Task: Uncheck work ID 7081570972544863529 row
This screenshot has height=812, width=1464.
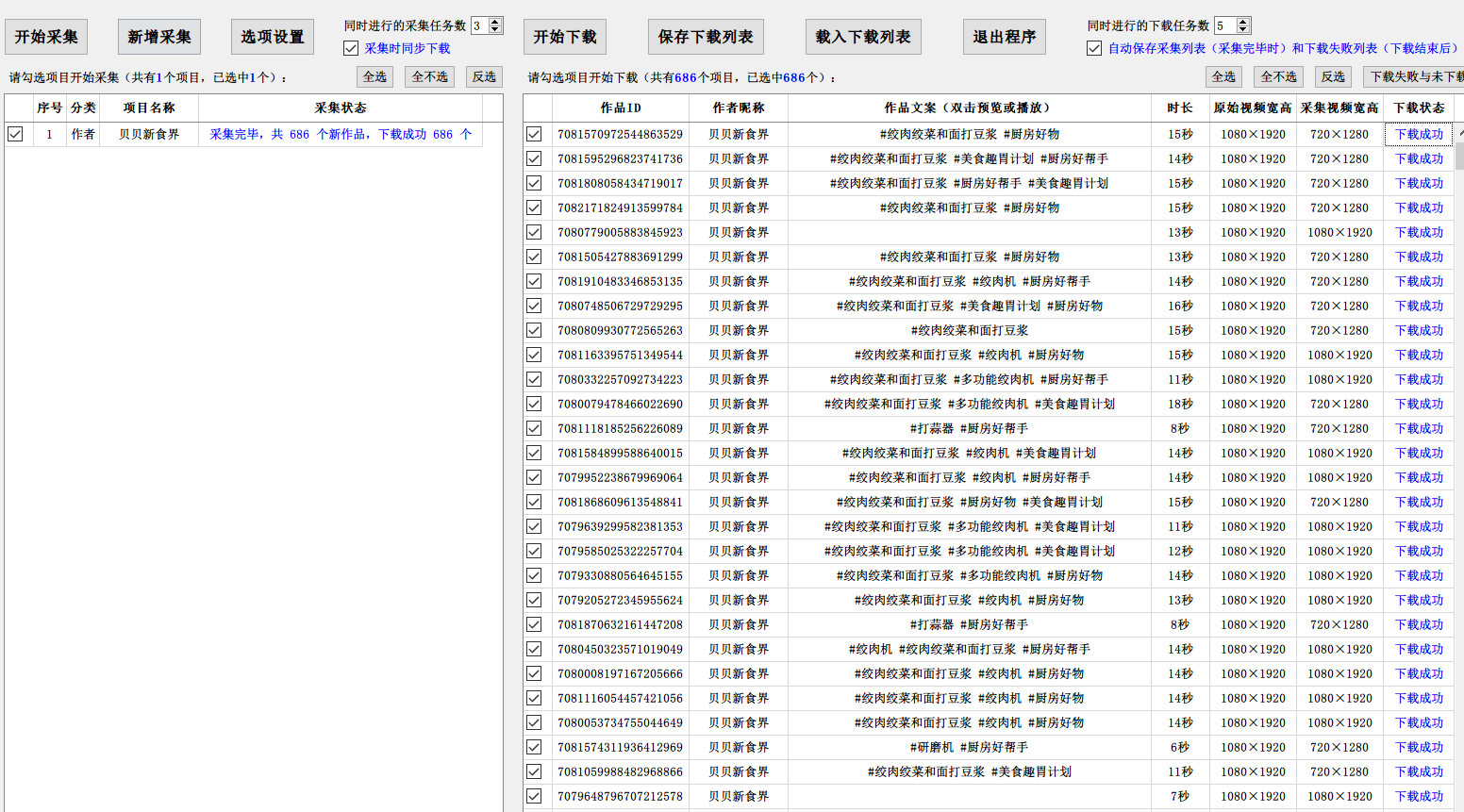Action: point(534,134)
